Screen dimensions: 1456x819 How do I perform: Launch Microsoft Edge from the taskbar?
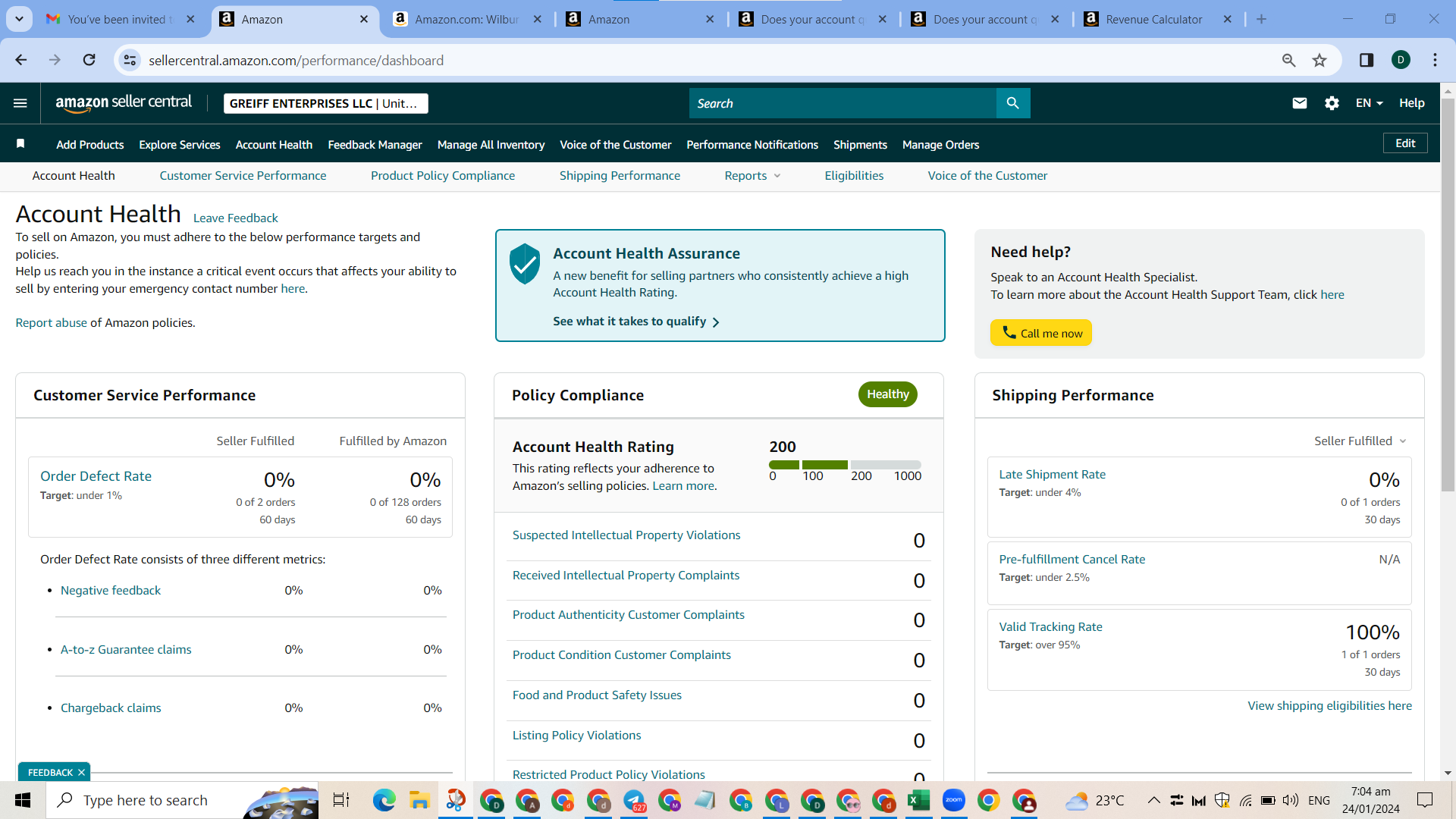[384, 800]
